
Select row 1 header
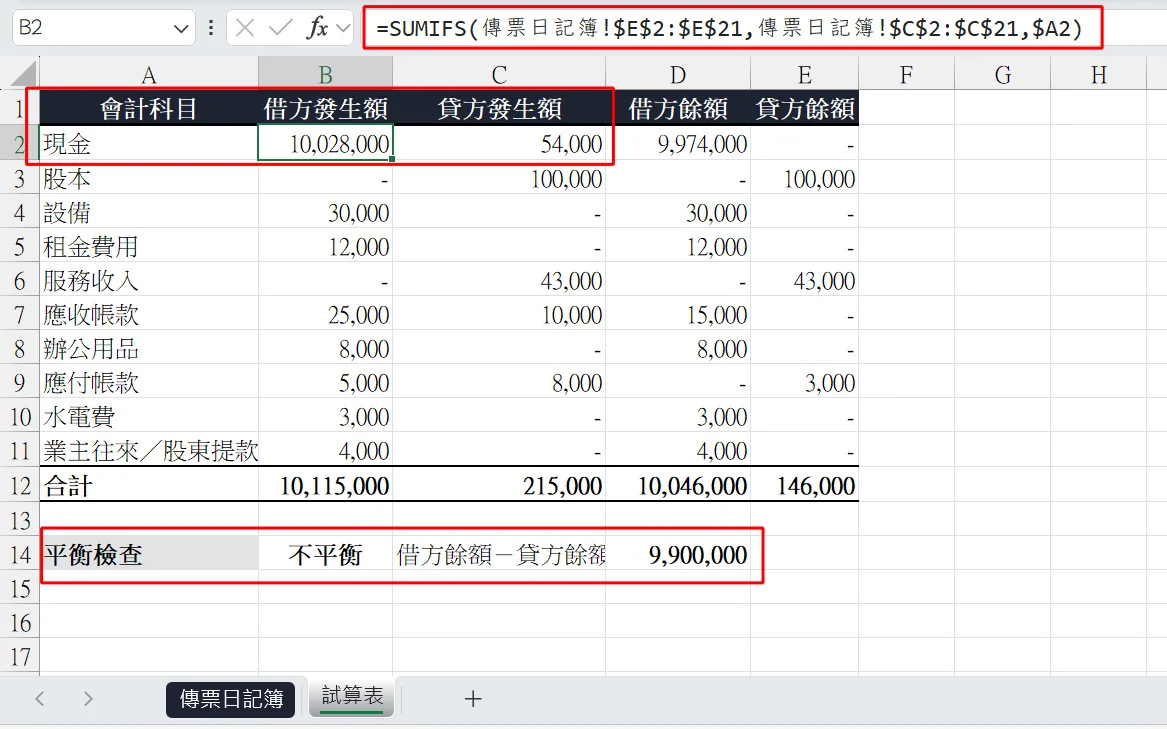click(19, 108)
